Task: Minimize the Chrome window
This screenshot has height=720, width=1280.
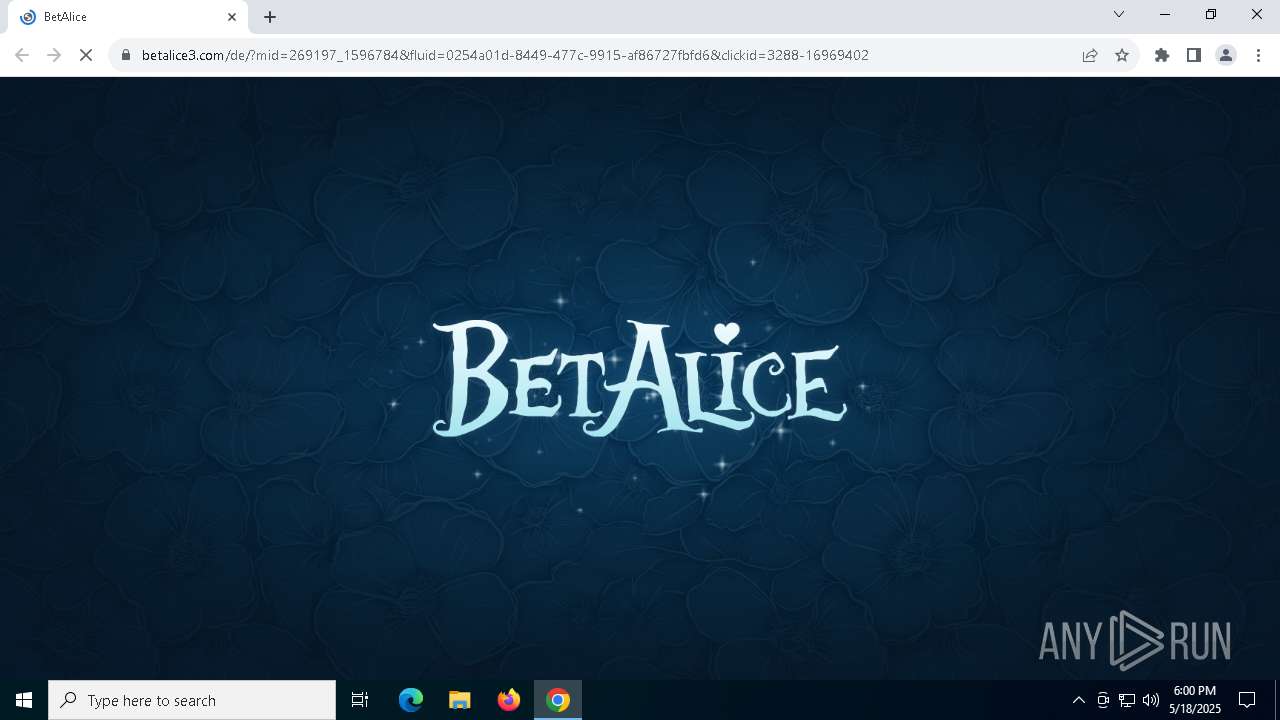Action: click(1165, 14)
